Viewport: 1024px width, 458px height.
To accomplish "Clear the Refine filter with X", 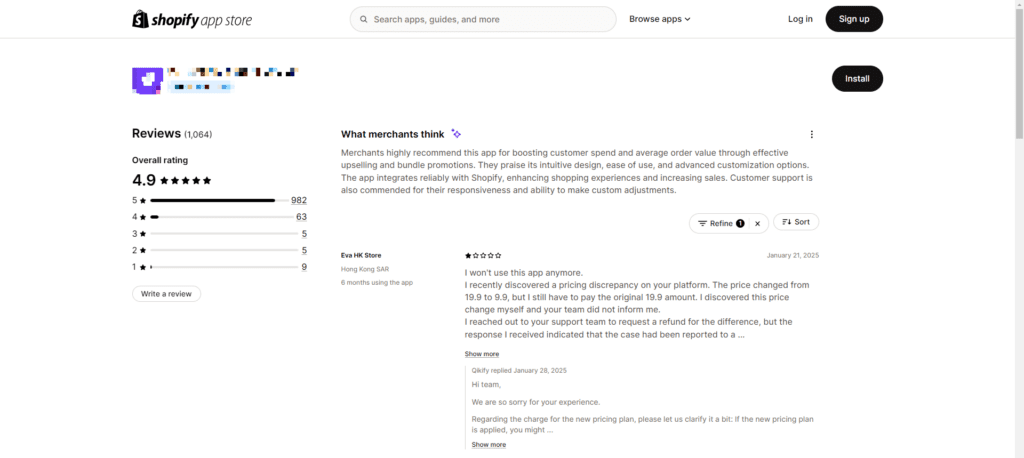I will pyautogui.click(x=758, y=223).
